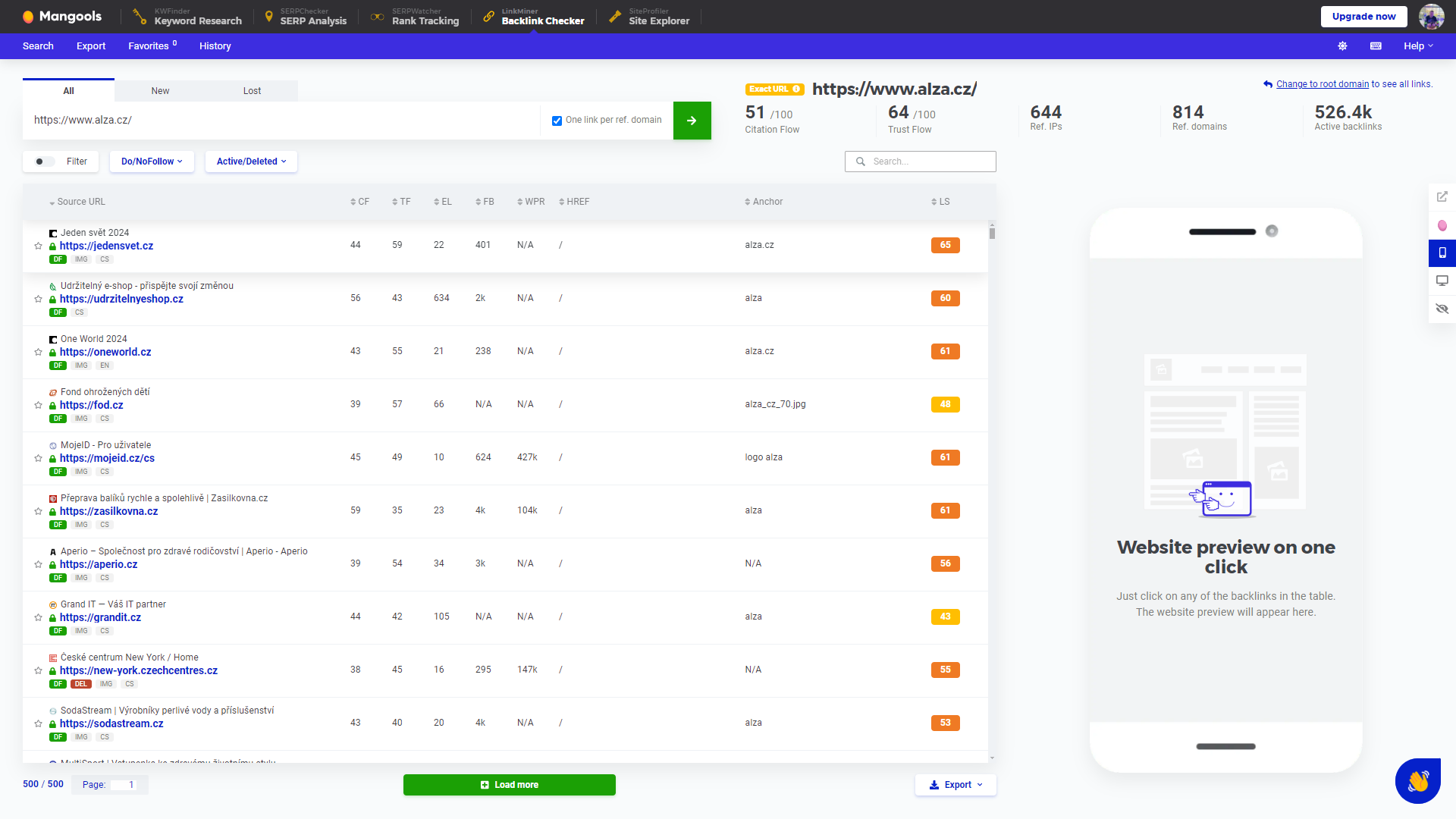Screen dimensions: 1456x819
Task: Click the backlinks Search box
Action: (921, 162)
